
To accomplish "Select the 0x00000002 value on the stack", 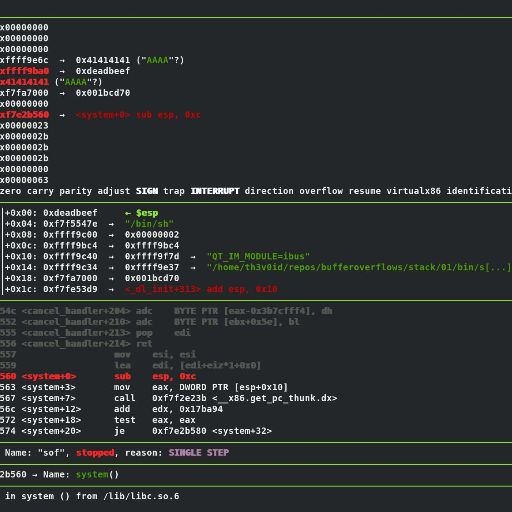I will coord(152,235).
